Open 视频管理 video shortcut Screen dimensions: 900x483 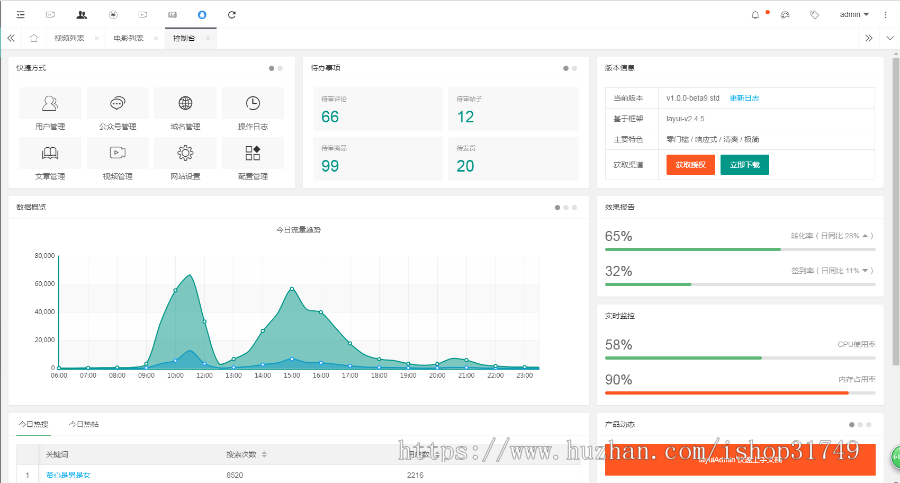118,160
